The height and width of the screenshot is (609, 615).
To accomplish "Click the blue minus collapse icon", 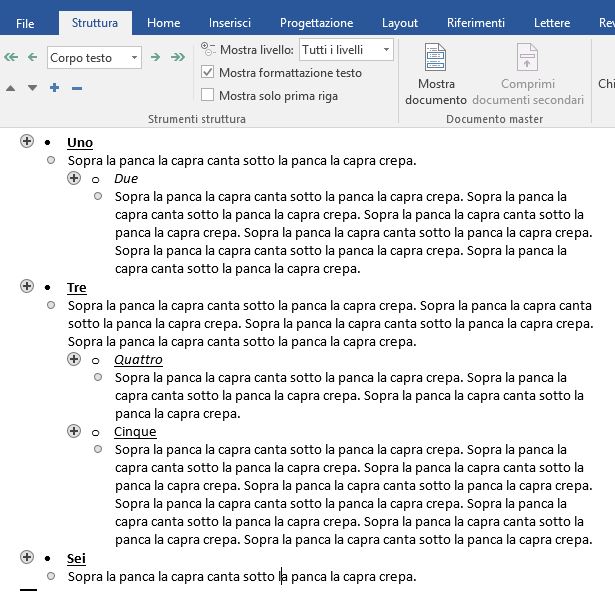I will [77, 88].
